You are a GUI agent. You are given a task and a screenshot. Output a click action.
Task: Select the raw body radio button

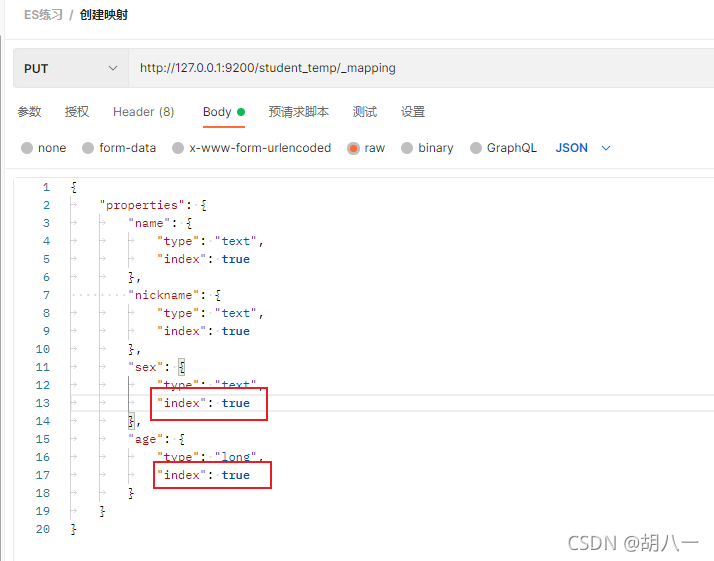click(353, 148)
